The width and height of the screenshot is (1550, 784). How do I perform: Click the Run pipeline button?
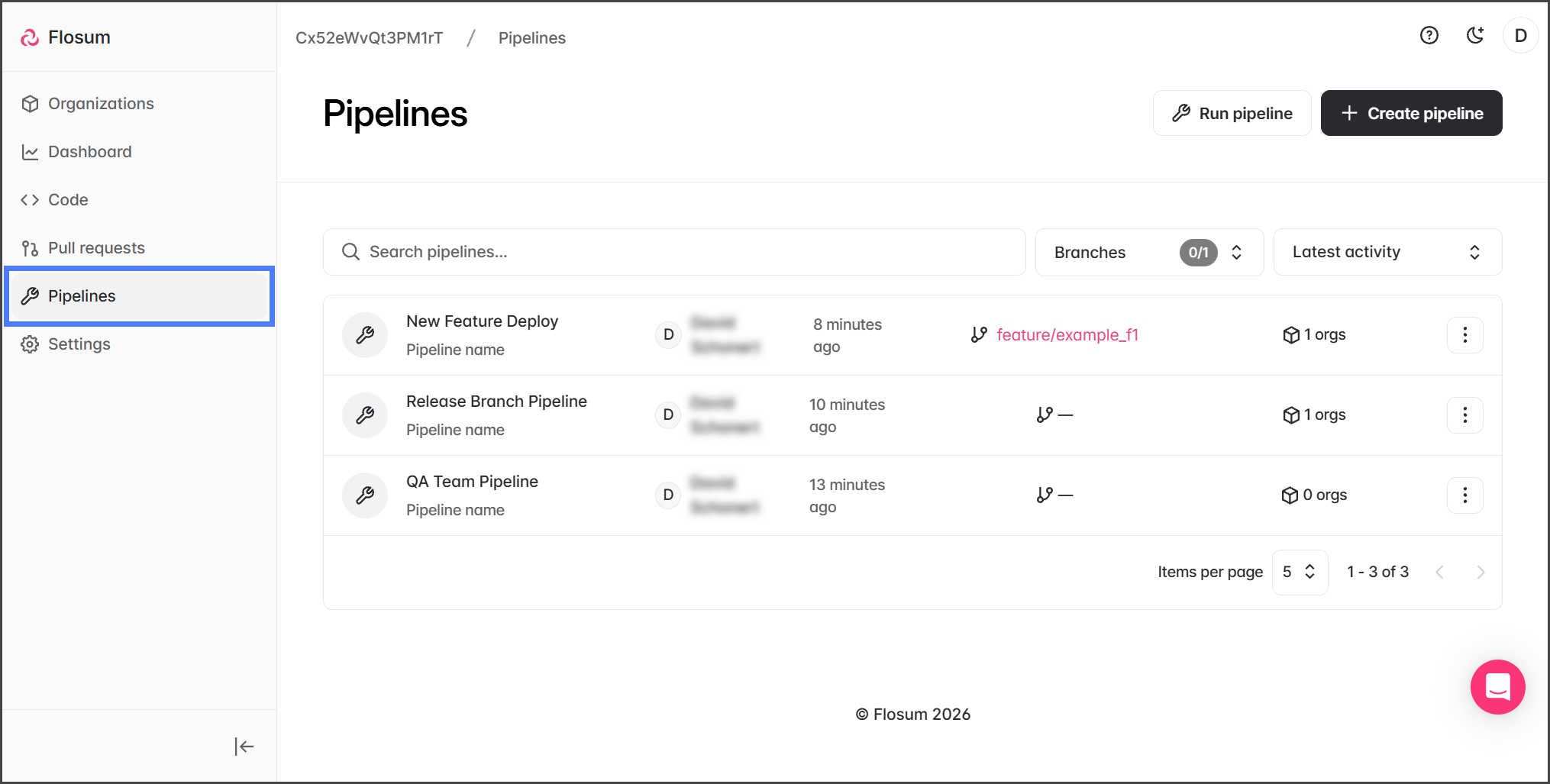click(x=1232, y=114)
